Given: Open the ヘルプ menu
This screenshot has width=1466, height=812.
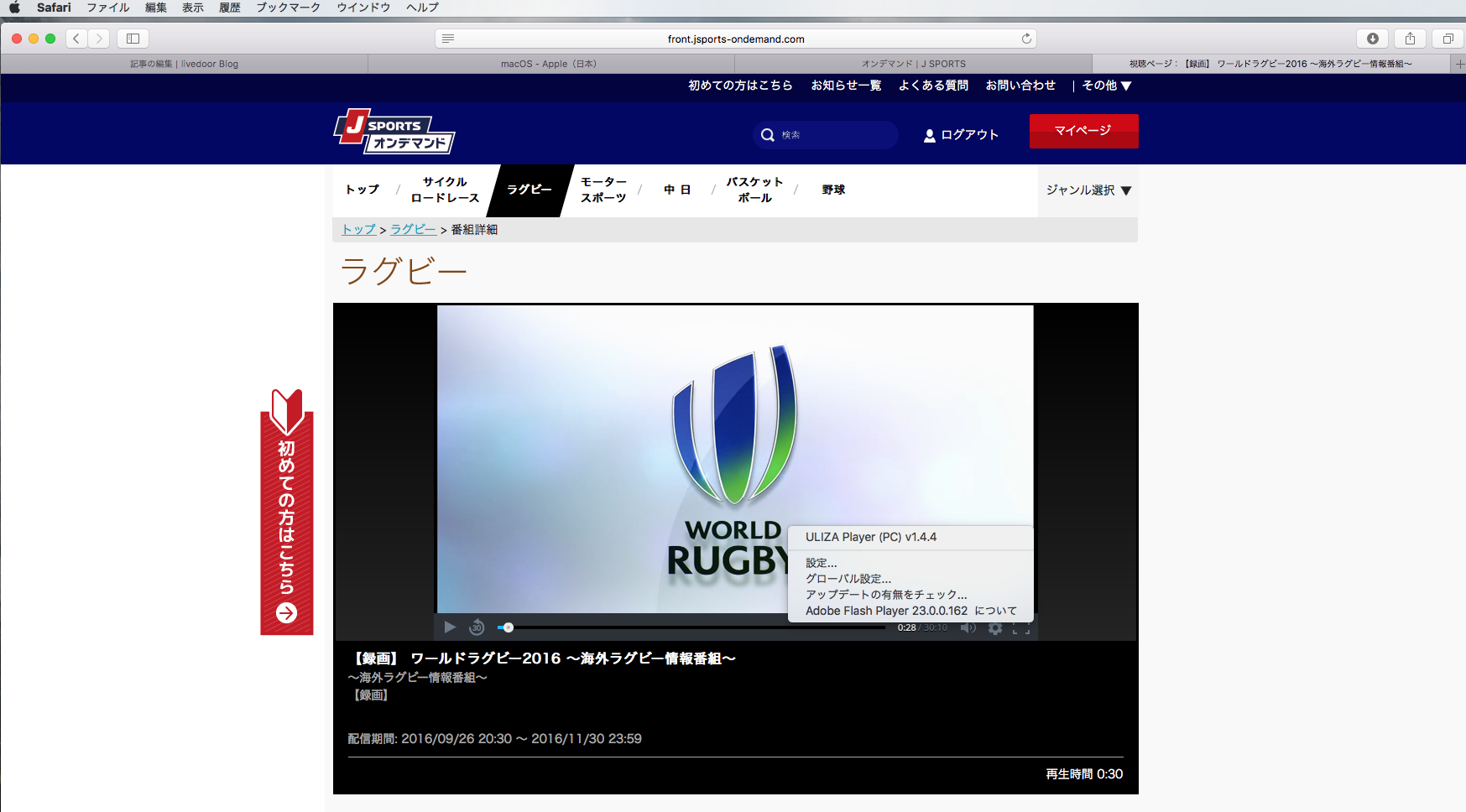Looking at the screenshot, I should click(x=422, y=8).
